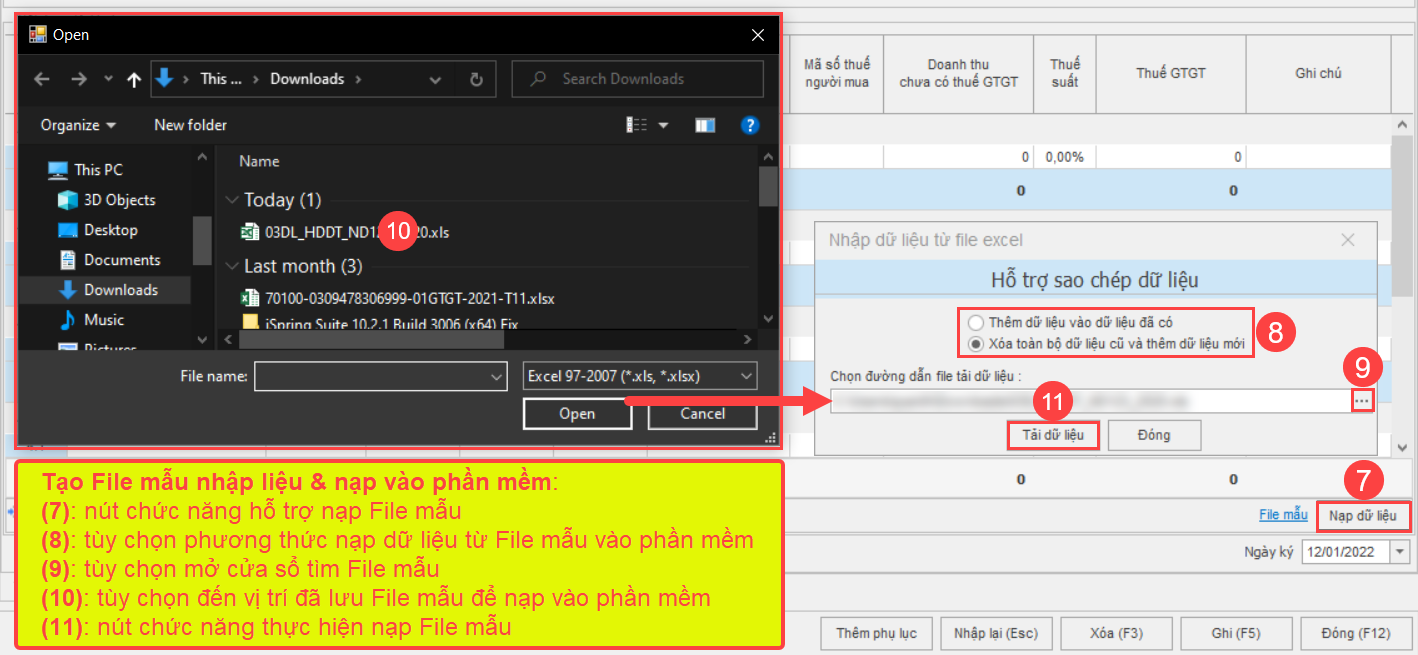Viewport: 1418px width, 655px height.
Task: Create a New folder
Action: click(x=190, y=125)
